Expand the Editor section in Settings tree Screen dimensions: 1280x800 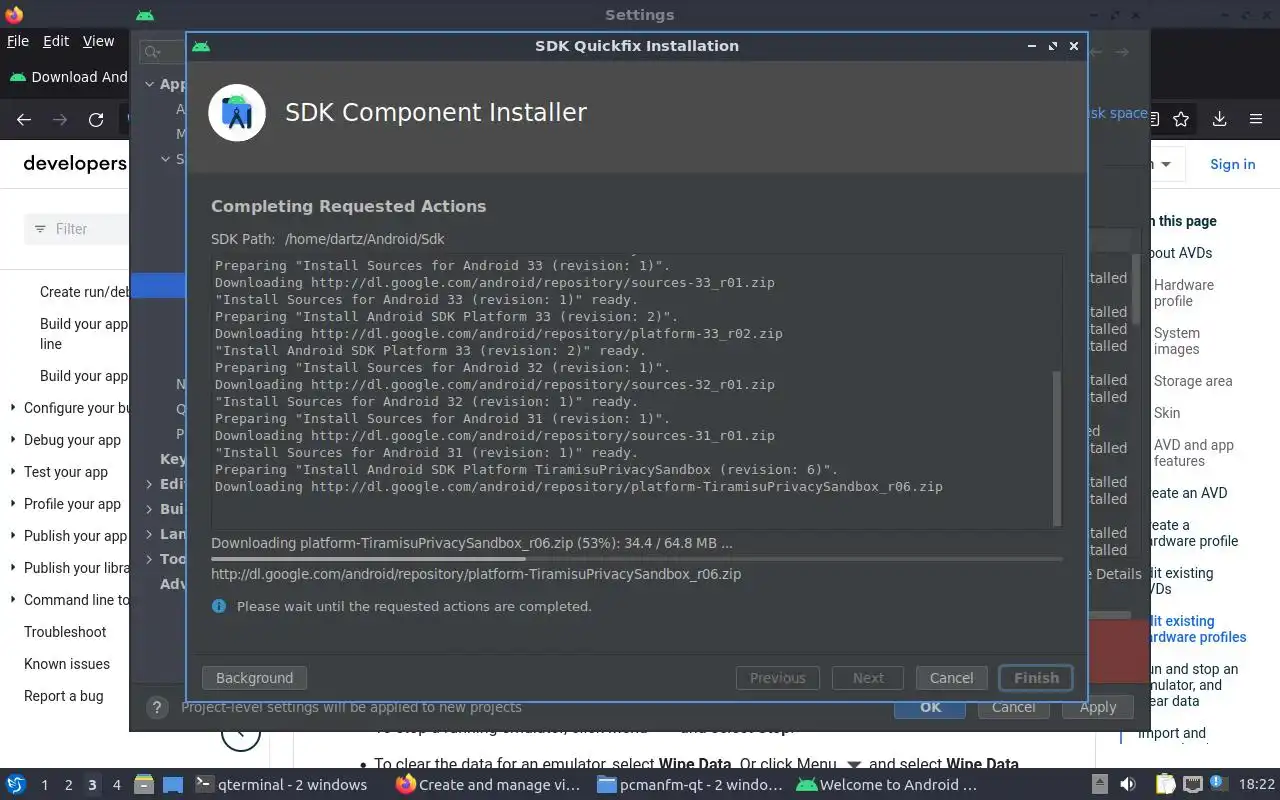[x=150, y=484]
